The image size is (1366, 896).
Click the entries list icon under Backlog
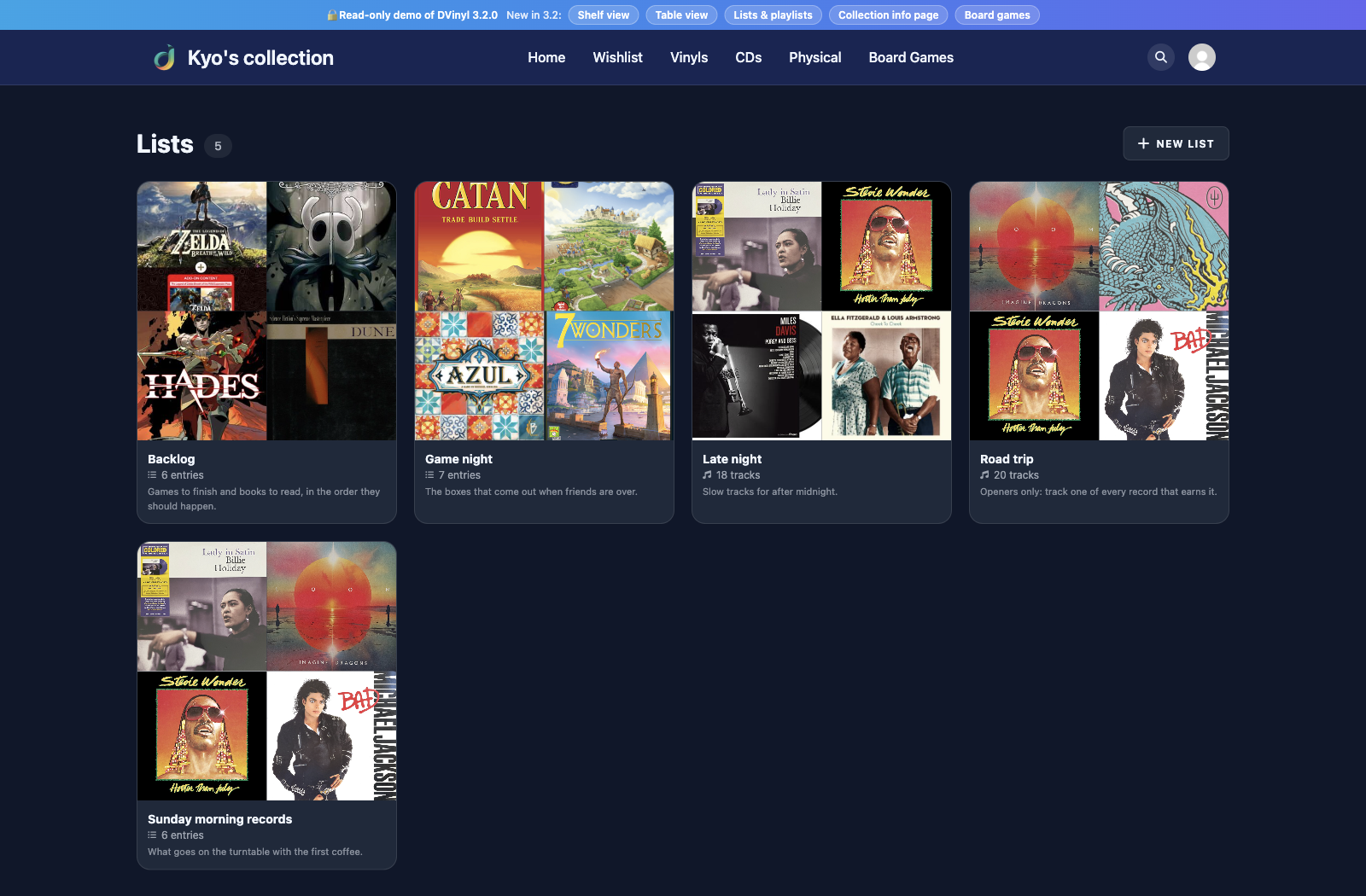point(152,475)
